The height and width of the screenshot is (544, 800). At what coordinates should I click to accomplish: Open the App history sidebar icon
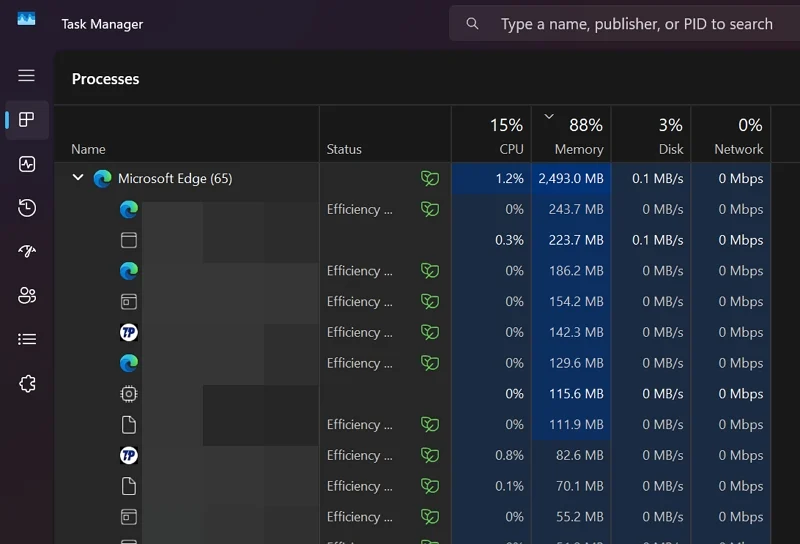coord(27,208)
